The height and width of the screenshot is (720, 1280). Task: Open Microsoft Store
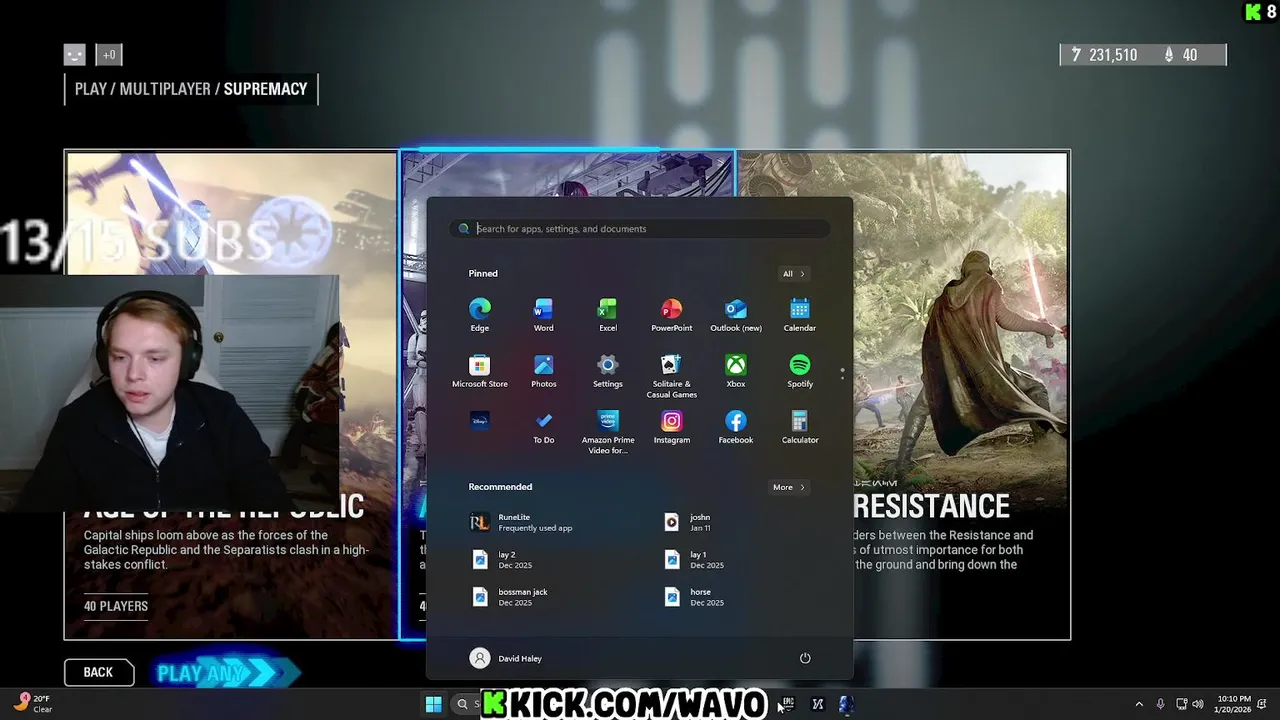(480, 371)
